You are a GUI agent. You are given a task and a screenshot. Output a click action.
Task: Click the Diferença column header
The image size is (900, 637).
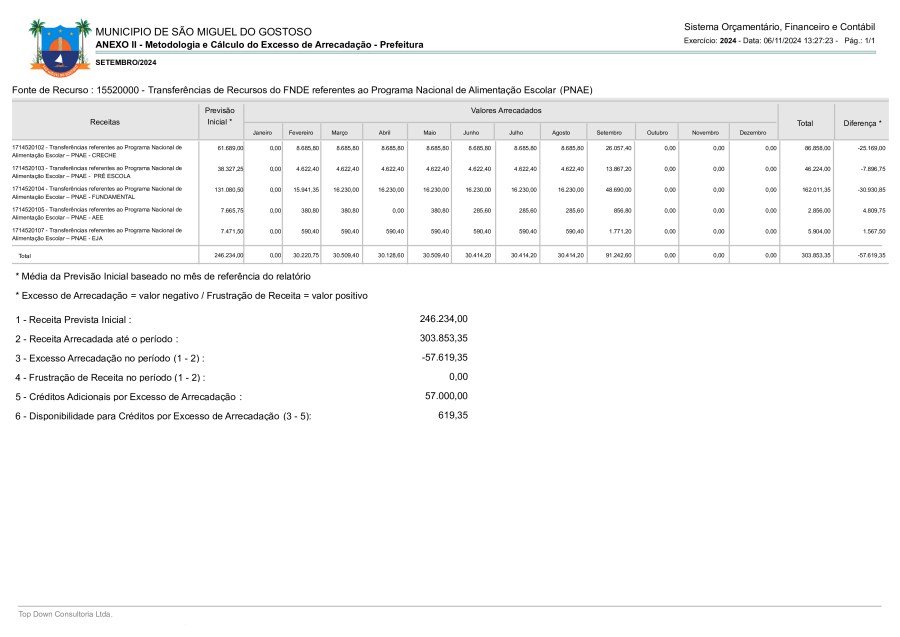[862, 122]
